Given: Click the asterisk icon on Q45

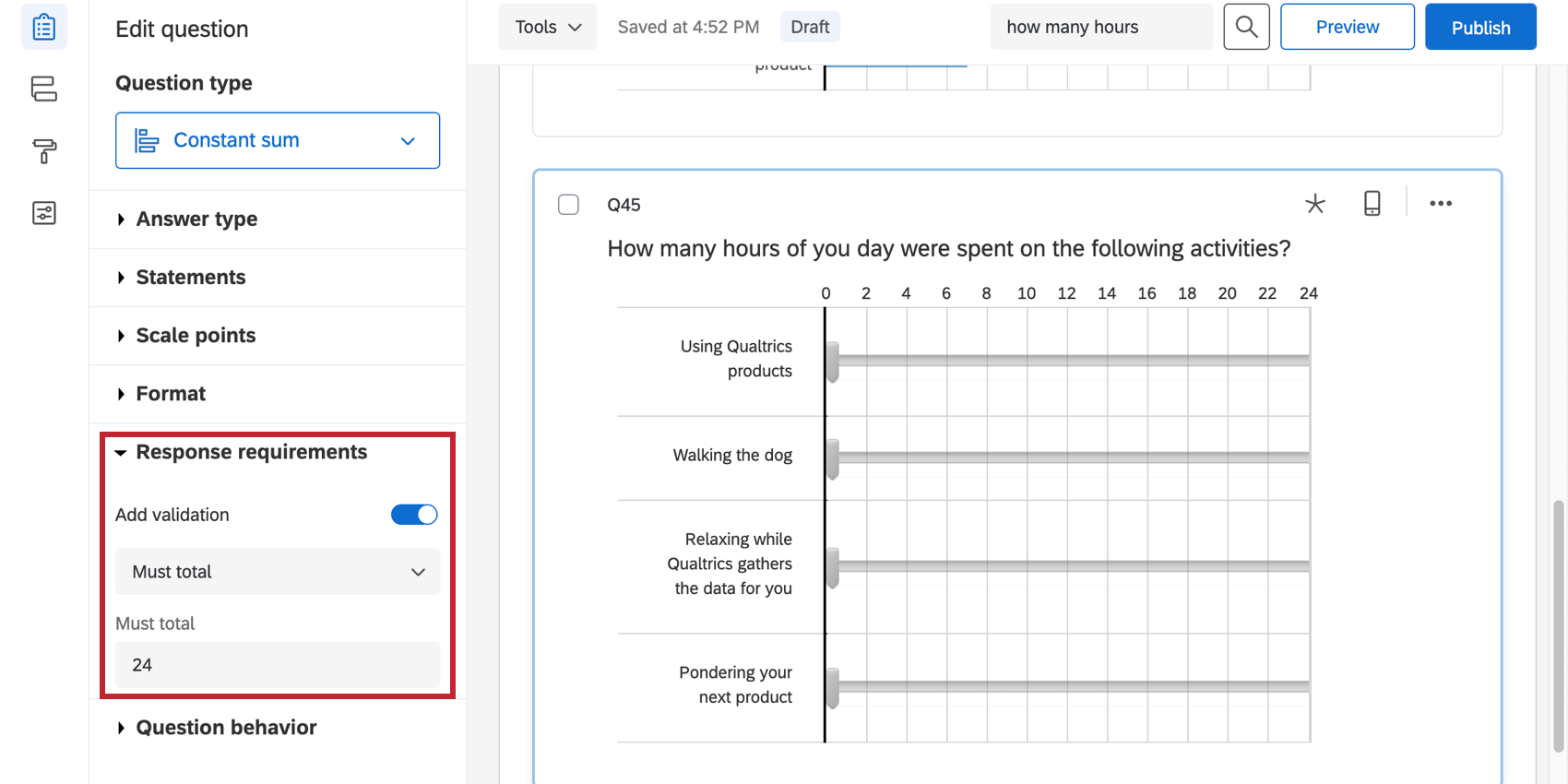Looking at the screenshot, I should pyautogui.click(x=1314, y=204).
